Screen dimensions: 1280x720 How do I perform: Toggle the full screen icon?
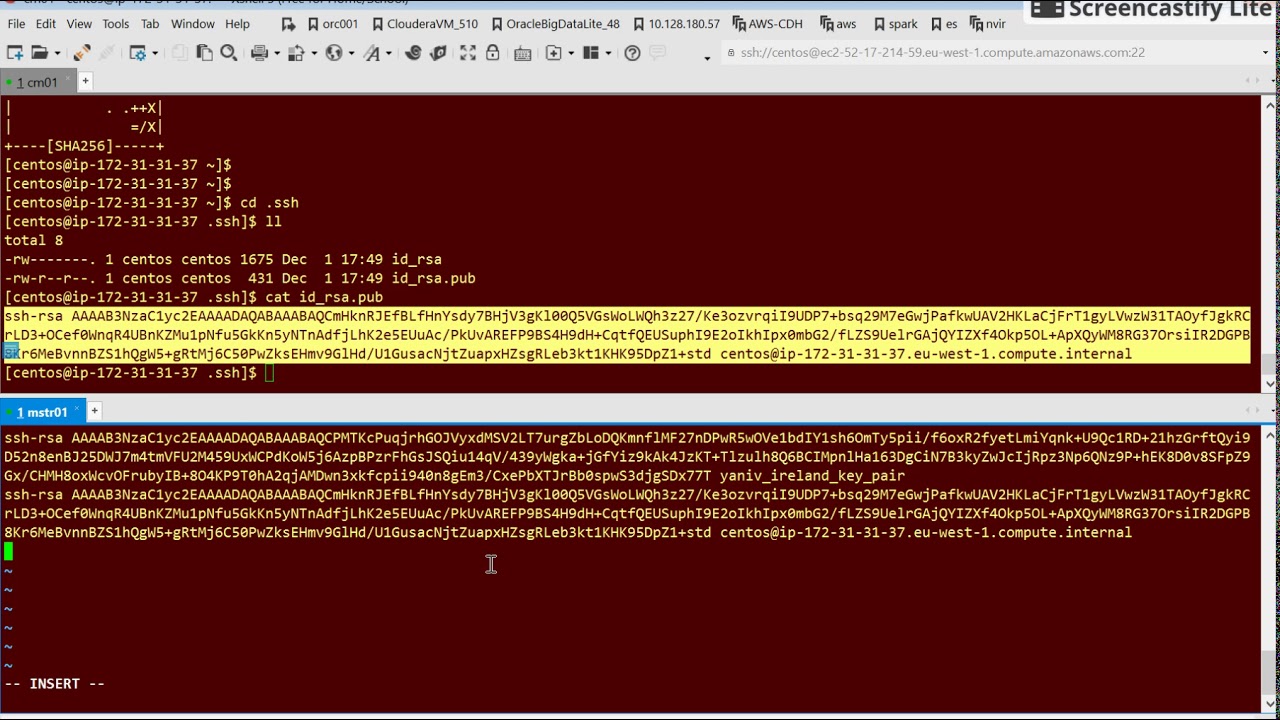click(467, 53)
